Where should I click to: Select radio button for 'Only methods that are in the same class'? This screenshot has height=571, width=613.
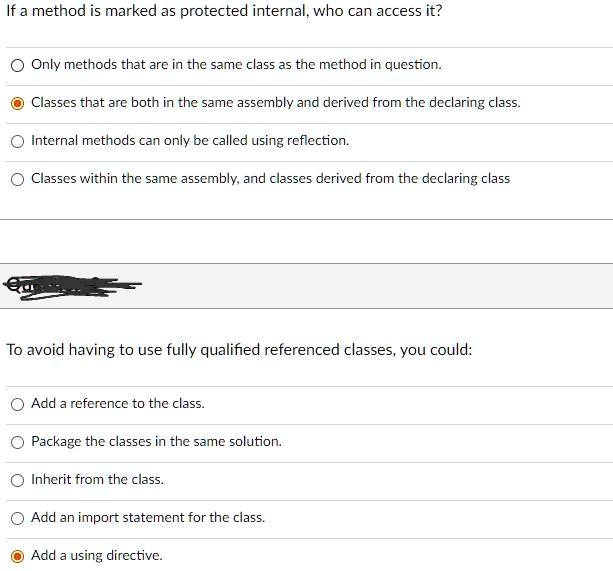(17, 65)
